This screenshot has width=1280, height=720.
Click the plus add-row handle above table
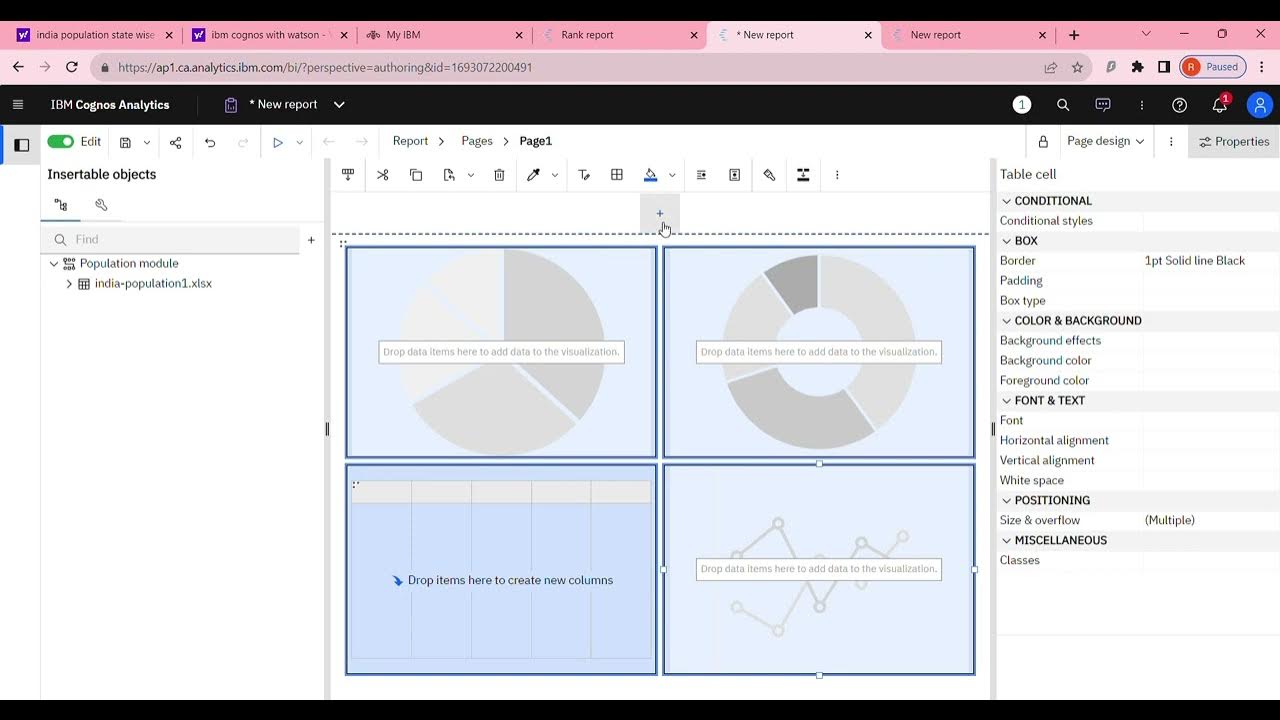660,213
